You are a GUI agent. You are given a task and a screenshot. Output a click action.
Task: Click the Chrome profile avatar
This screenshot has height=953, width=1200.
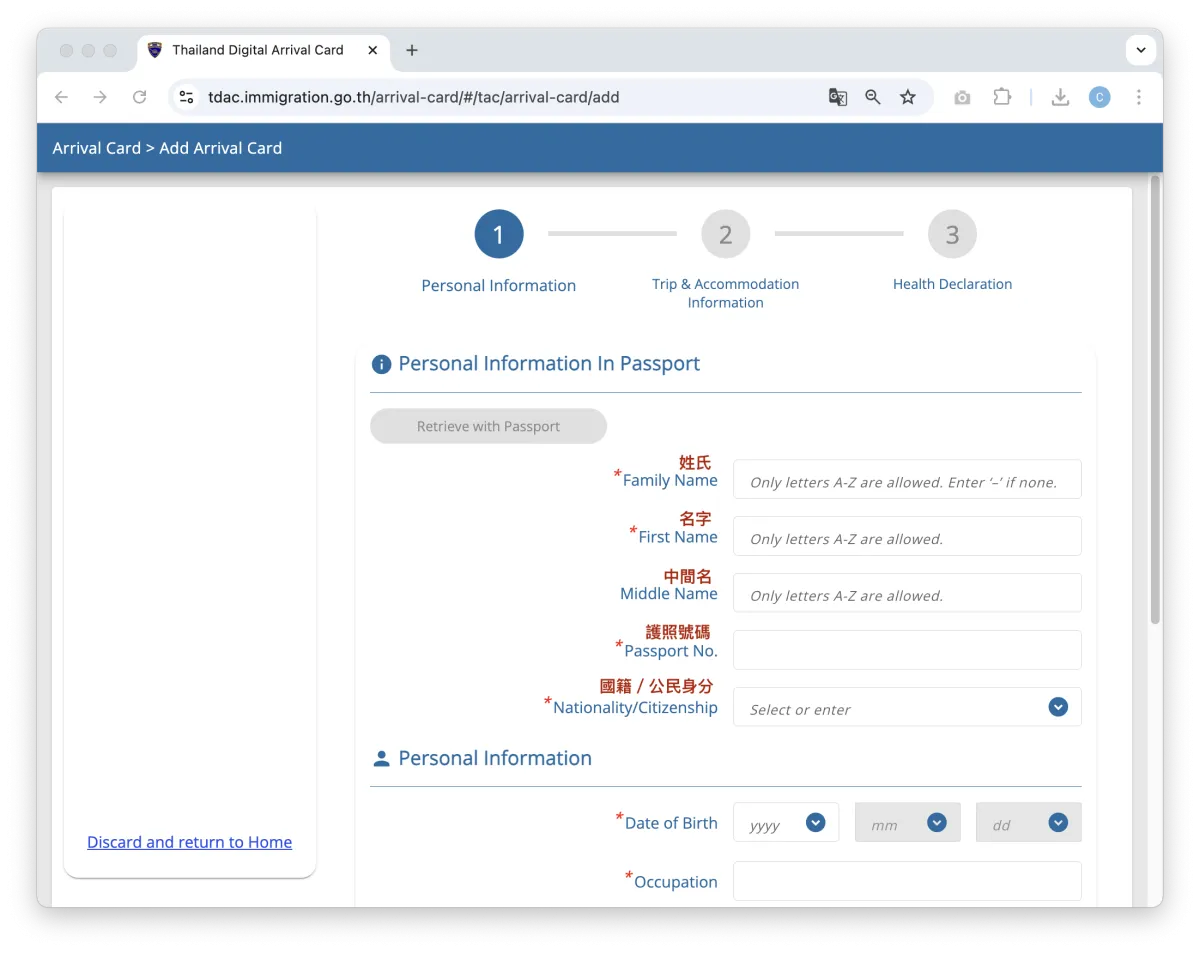pos(1099,97)
